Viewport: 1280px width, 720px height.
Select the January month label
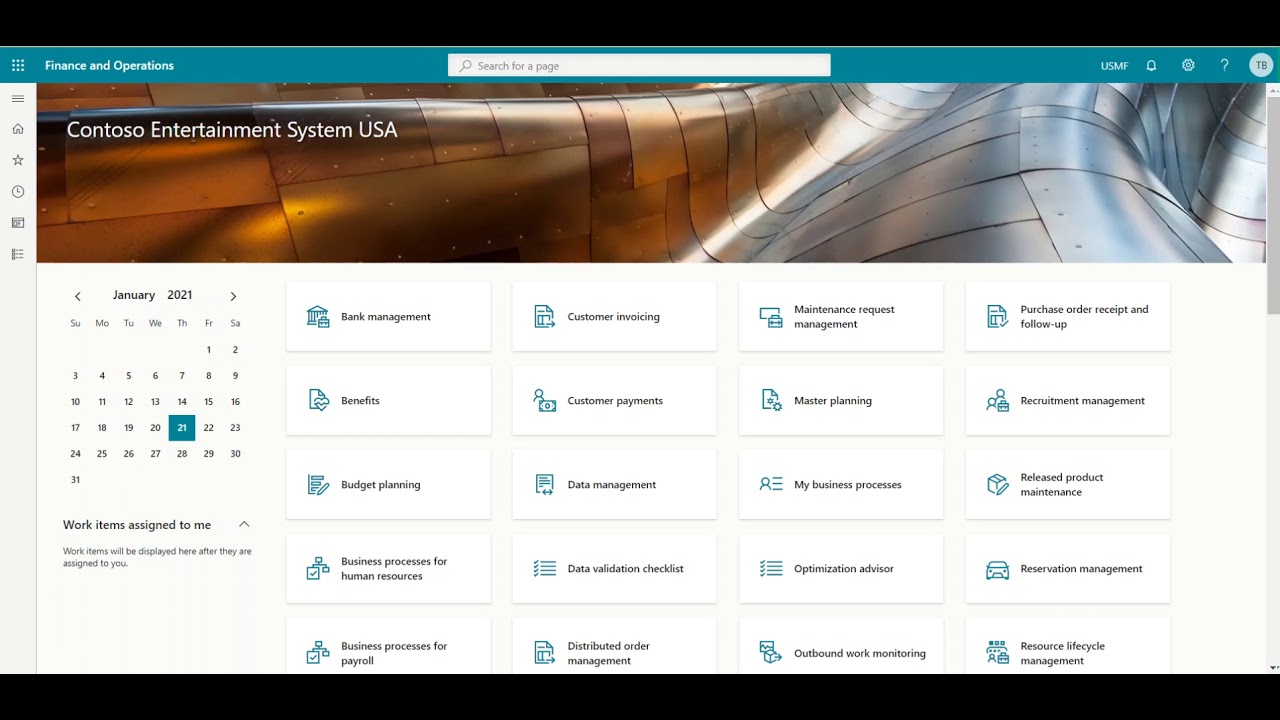pos(134,295)
